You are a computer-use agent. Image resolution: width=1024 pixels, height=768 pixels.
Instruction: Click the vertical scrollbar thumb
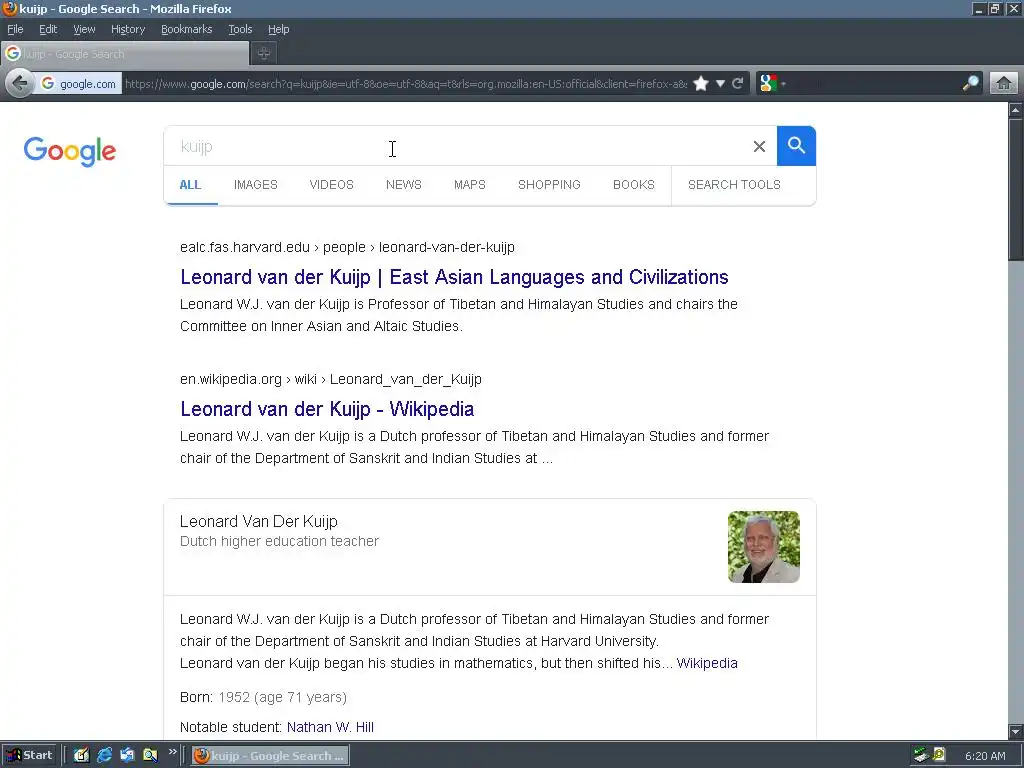(x=1016, y=189)
